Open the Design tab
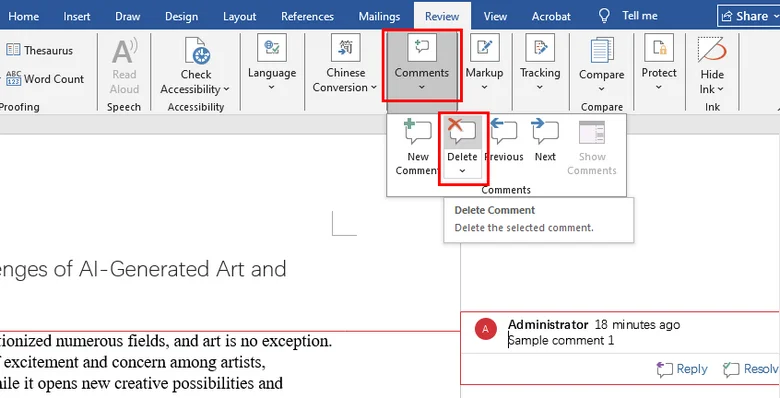 point(181,16)
